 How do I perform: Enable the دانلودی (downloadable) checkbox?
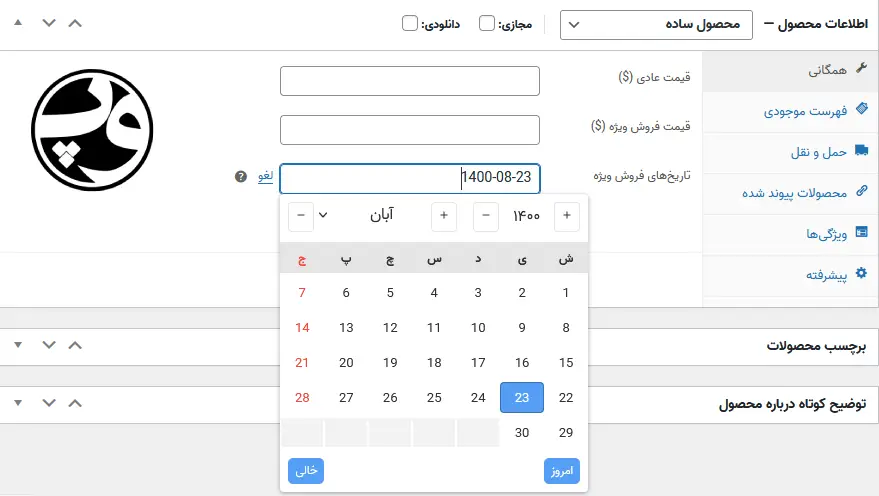409,23
